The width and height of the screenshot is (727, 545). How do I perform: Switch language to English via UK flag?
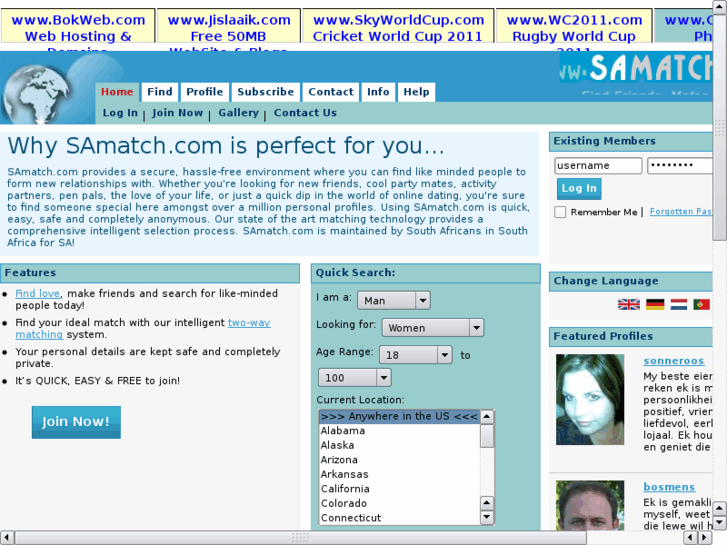coord(629,304)
